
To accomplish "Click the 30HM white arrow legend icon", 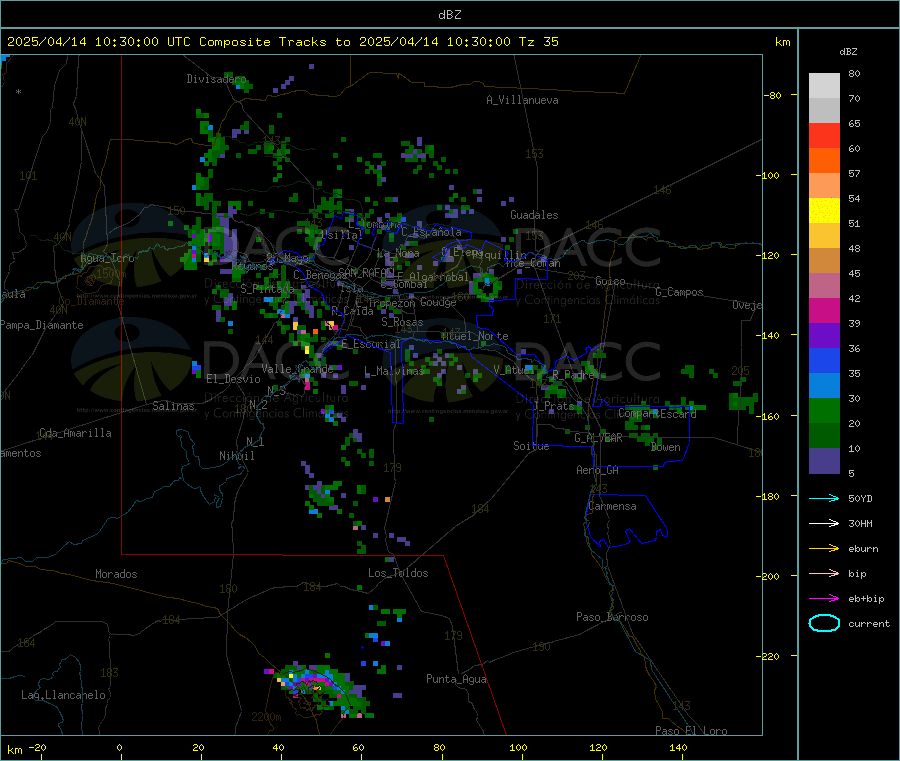I will [824, 523].
